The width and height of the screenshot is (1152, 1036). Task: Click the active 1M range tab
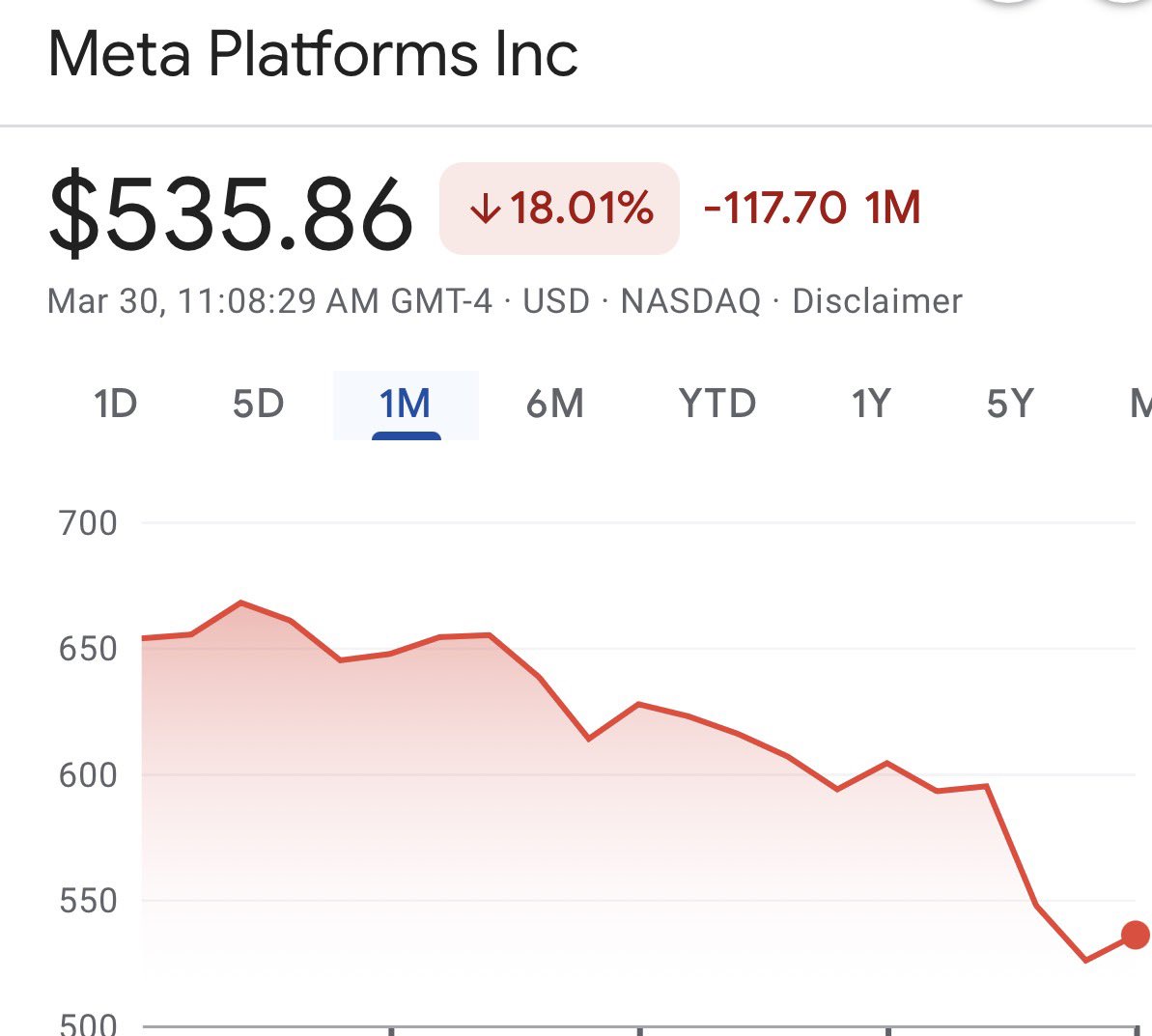coord(406,404)
